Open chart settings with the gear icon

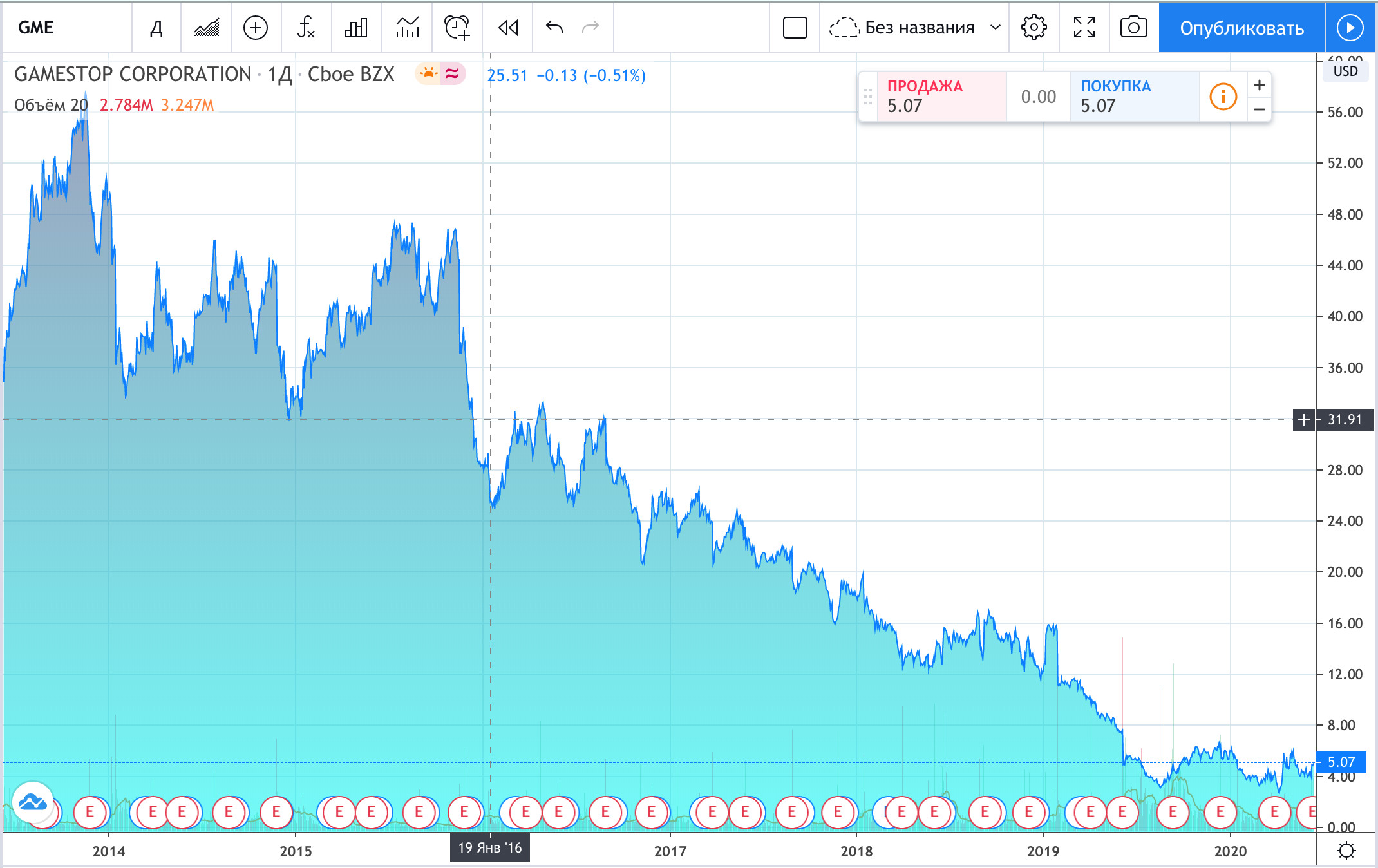[1033, 28]
